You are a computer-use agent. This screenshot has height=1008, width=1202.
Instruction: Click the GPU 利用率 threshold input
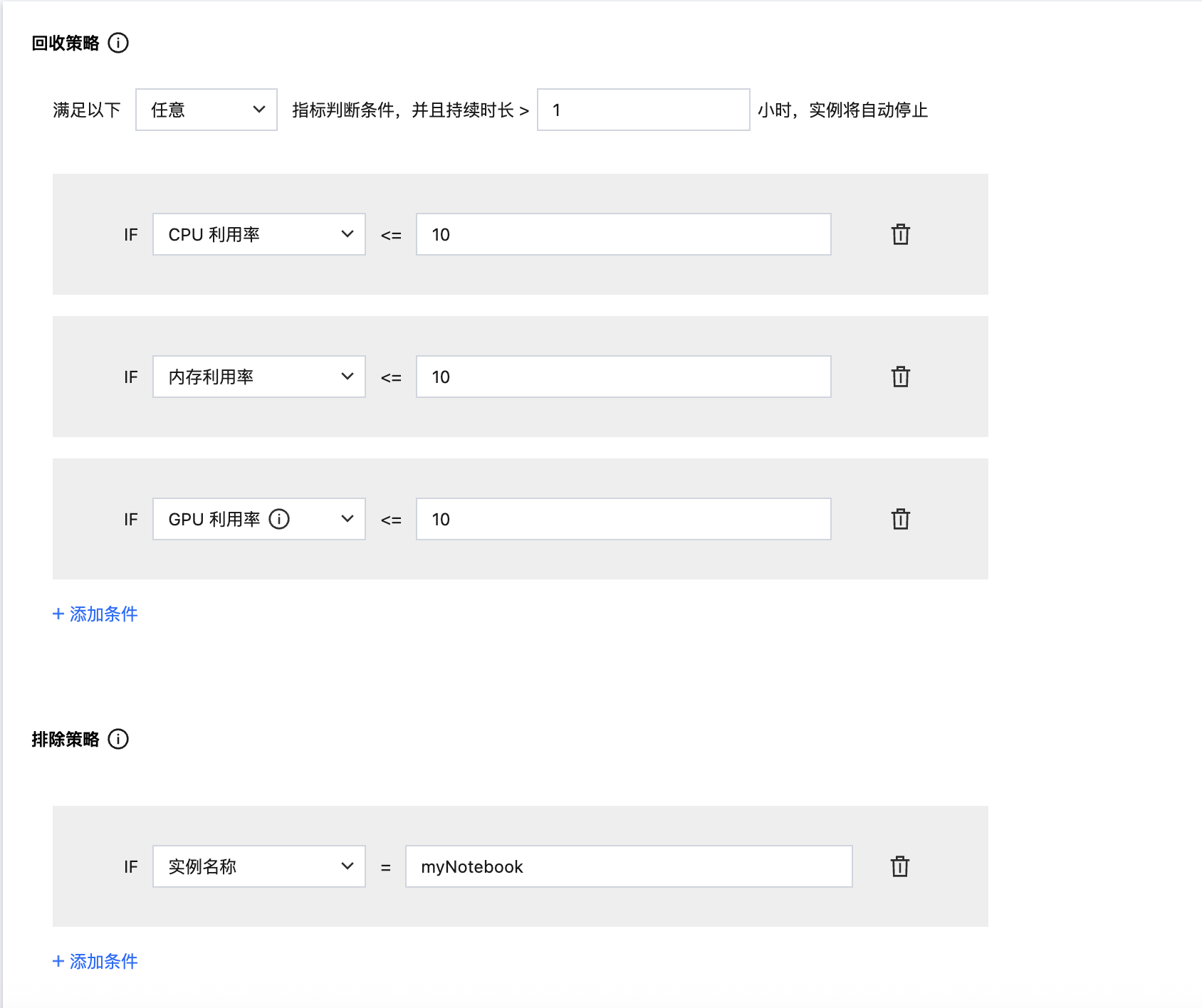click(x=623, y=519)
